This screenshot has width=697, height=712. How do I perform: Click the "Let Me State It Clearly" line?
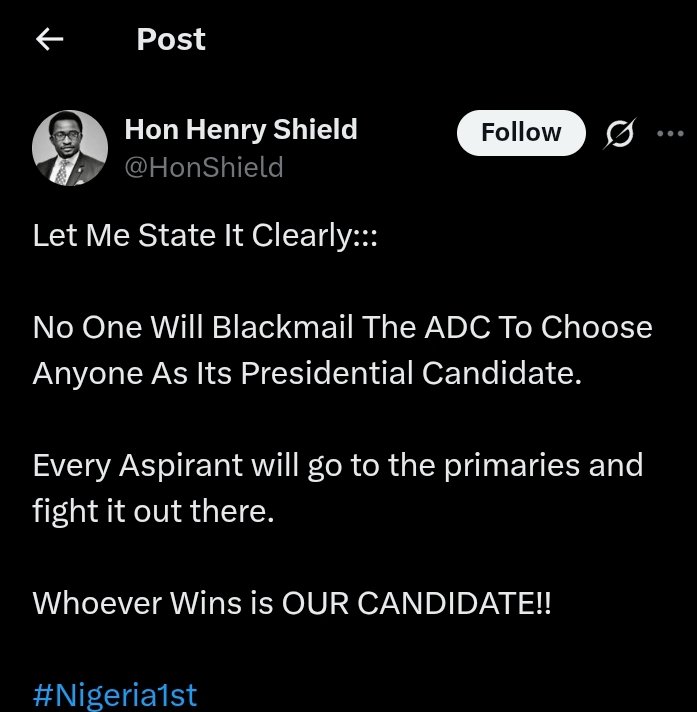[205, 236]
